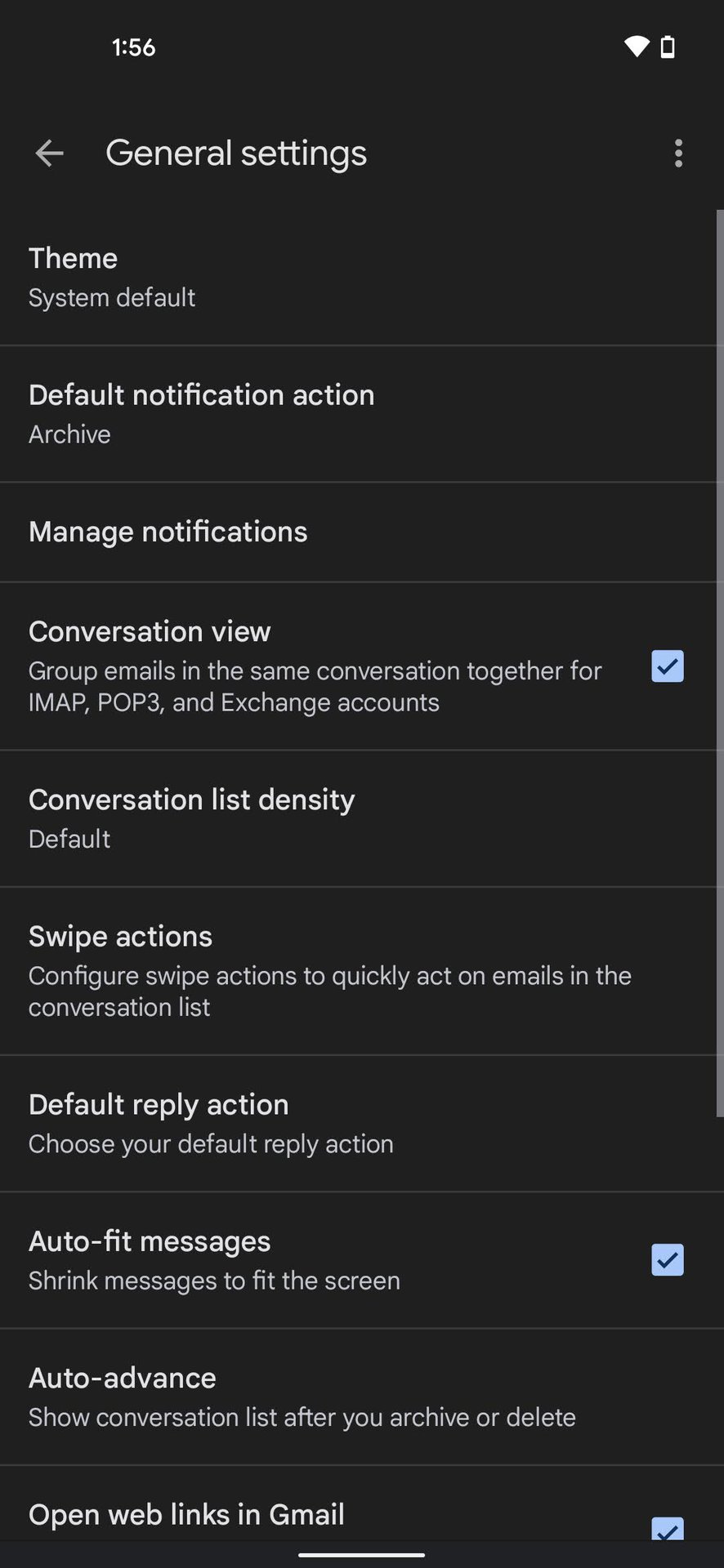Tap the 'Shrink messages to fit the screen' description
Image resolution: width=724 pixels, height=1568 pixels.
click(214, 1281)
